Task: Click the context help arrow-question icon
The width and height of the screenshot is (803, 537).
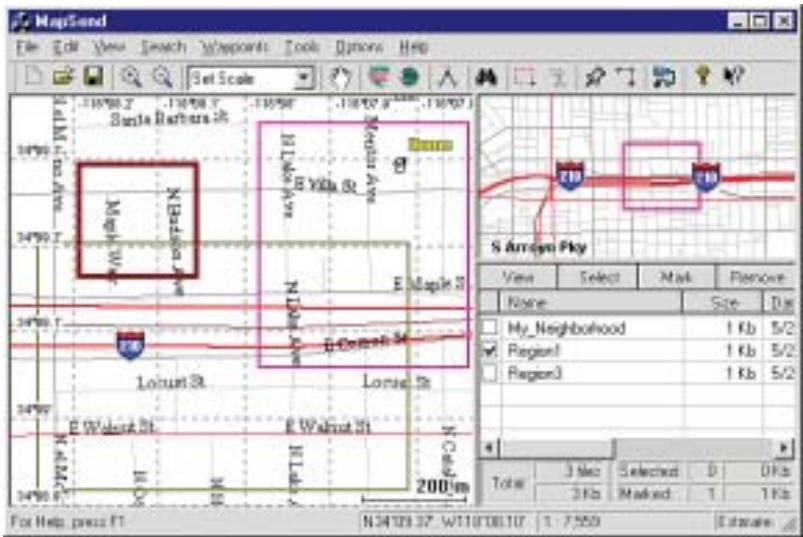Action: (733, 77)
